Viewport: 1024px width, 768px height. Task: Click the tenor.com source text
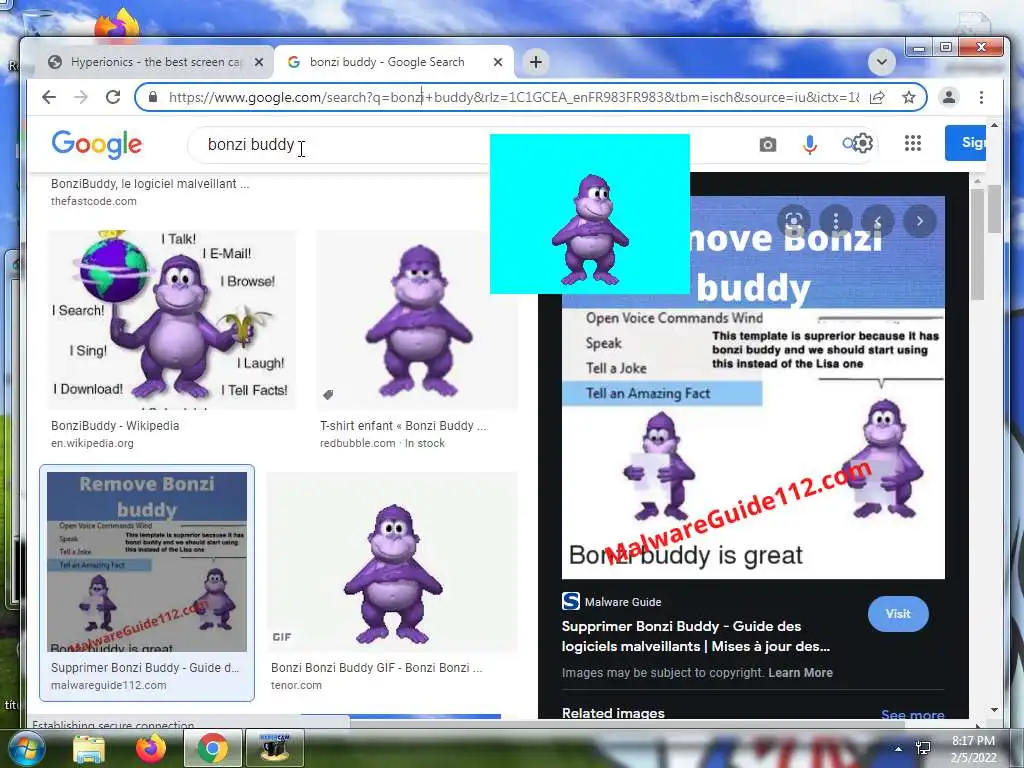point(296,685)
